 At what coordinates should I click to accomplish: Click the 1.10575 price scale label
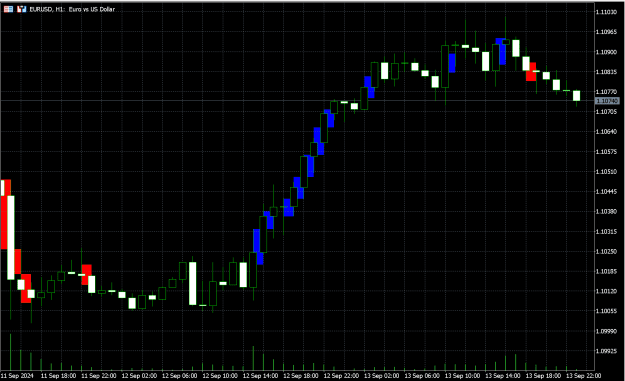tap(606, 151)
